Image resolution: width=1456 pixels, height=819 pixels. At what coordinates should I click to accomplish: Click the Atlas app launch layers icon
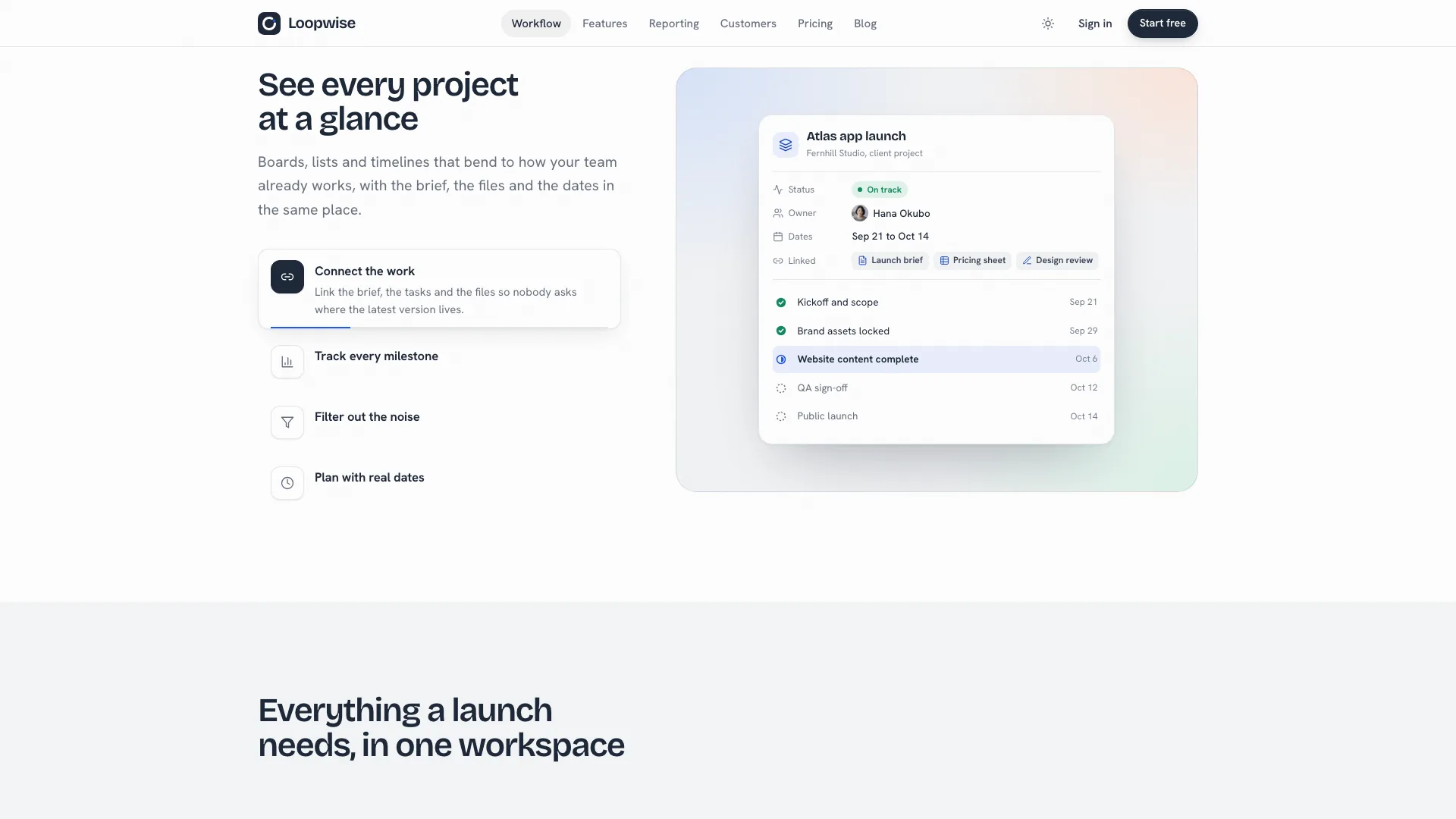[786, 144]
